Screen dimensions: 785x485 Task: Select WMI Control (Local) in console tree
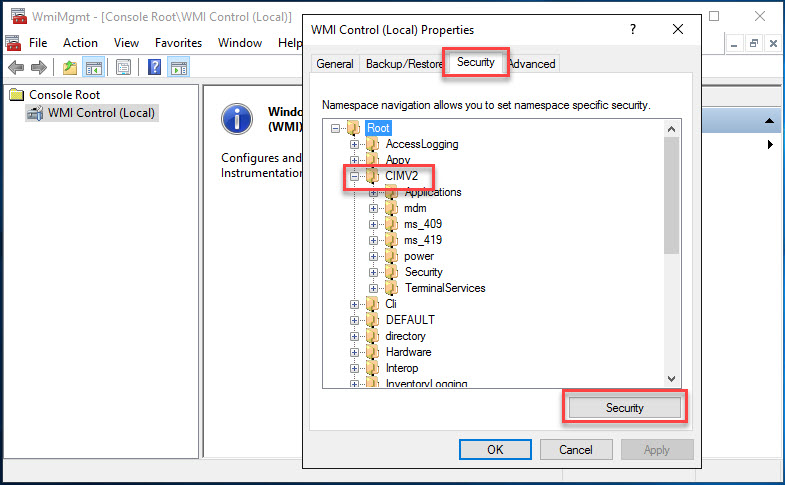101,113
